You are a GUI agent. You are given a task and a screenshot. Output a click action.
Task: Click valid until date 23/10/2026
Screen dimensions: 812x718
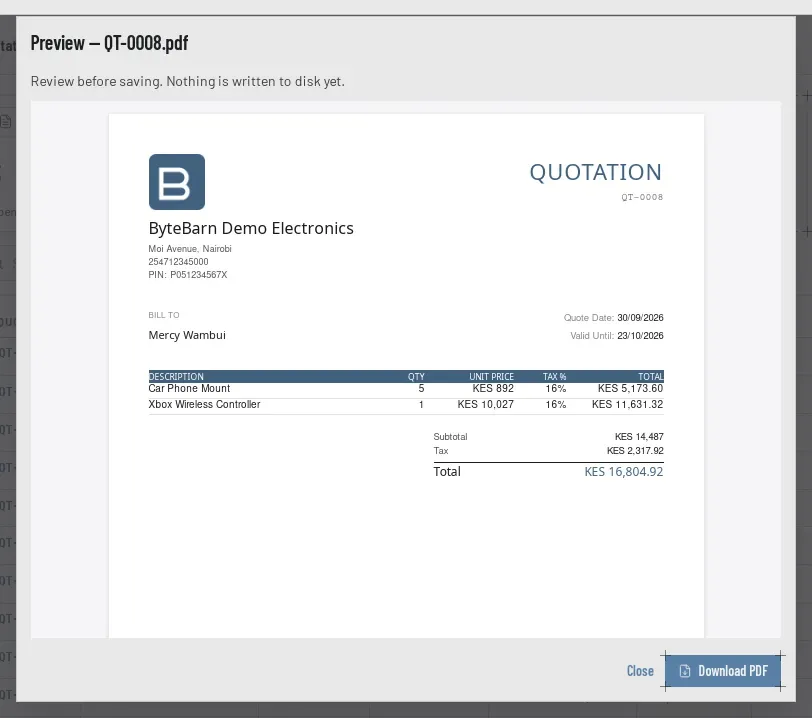(x=640, y=336)
